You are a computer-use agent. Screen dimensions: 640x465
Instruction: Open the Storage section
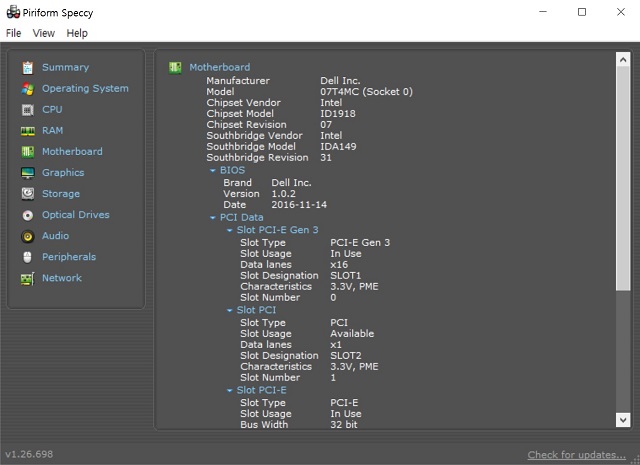pyautogui.click(x=61, y=194)
